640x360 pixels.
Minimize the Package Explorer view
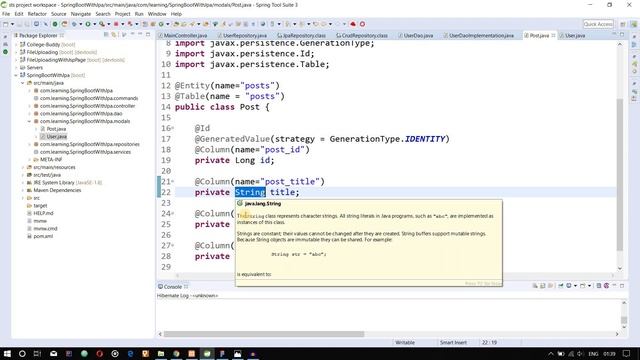tap(140, 35)
